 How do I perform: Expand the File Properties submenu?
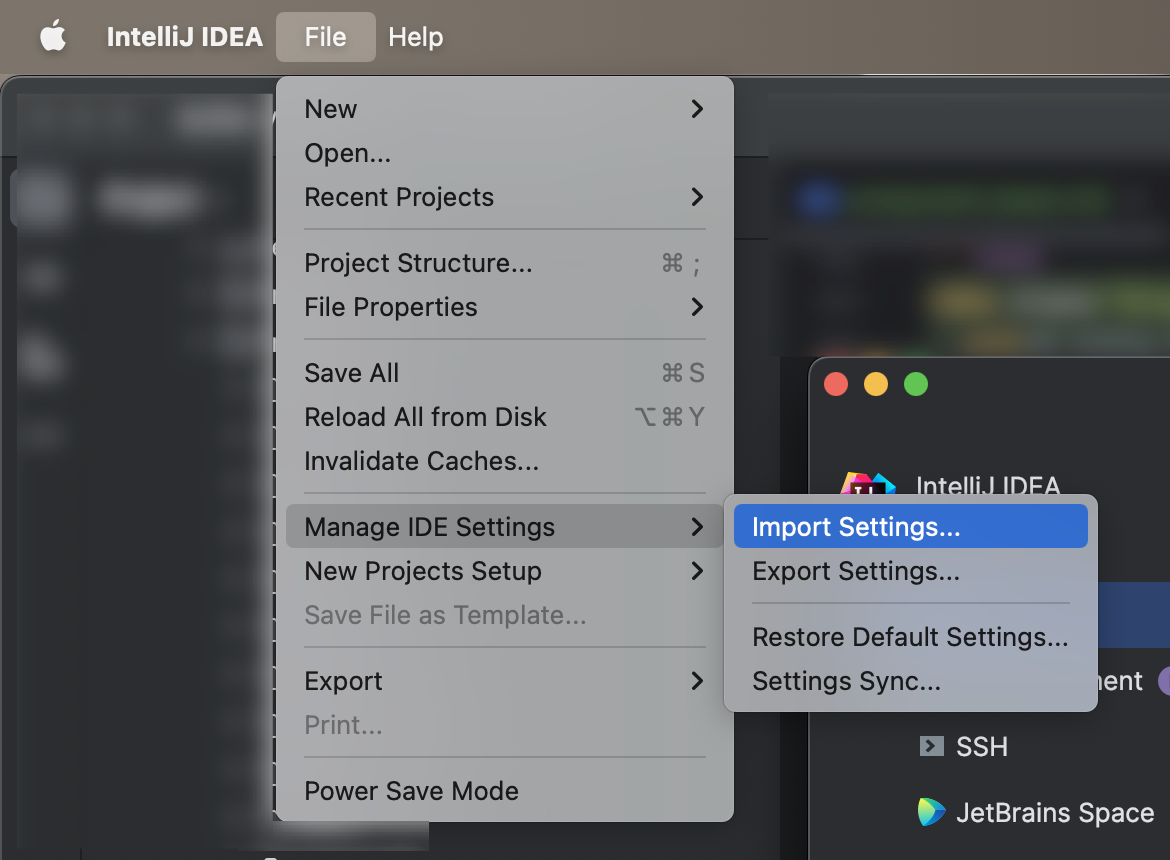click(504, 307)
